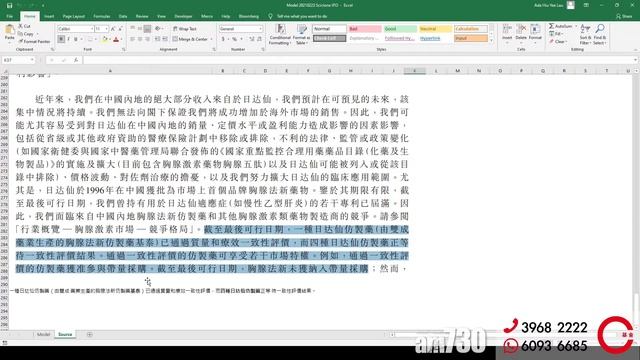Click Increase Decimal icon

tap(252, 39)
